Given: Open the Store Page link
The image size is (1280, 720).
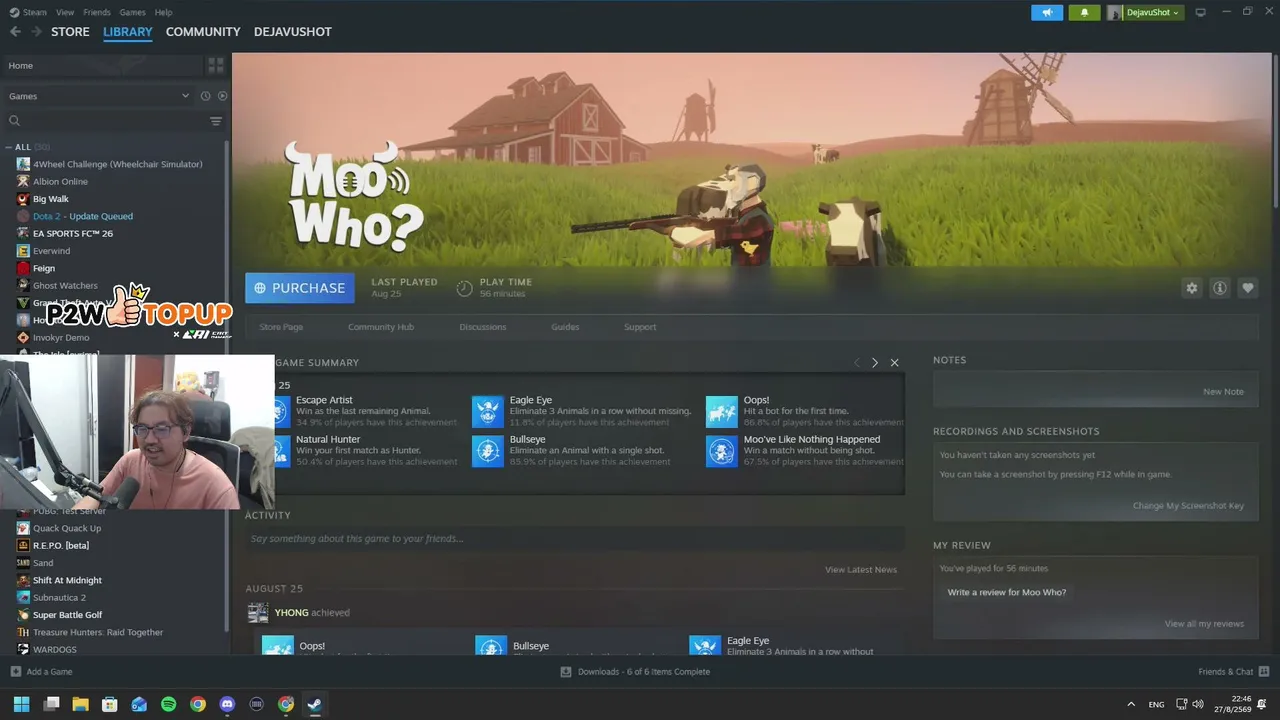Looking at the screenshot, I should point(281,327).
